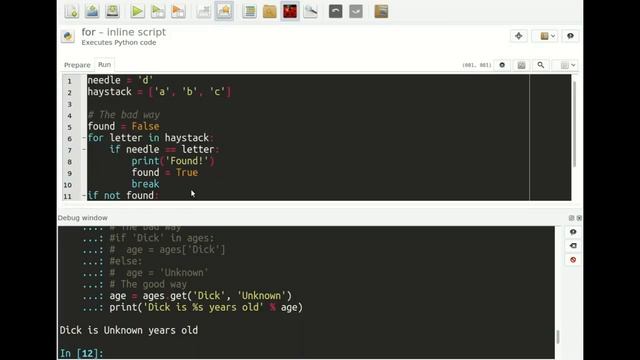Collapse the 'if not found' fold on line 11

coord(84,196)
